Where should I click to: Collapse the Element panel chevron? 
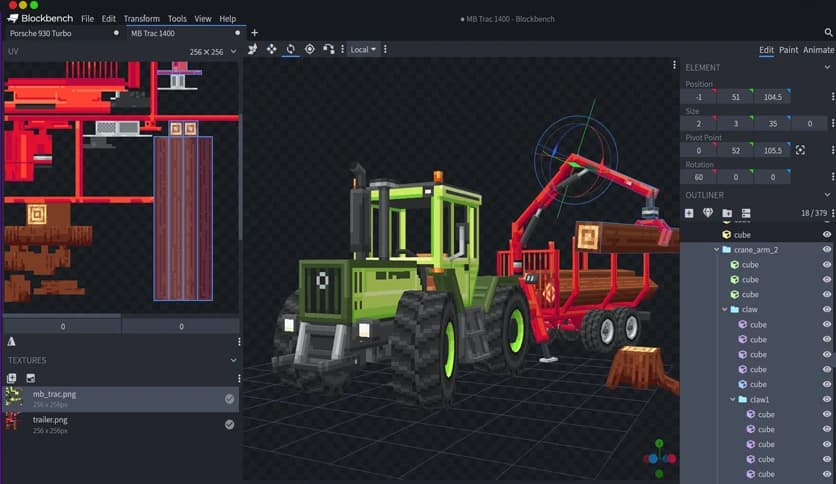point(827,67)
